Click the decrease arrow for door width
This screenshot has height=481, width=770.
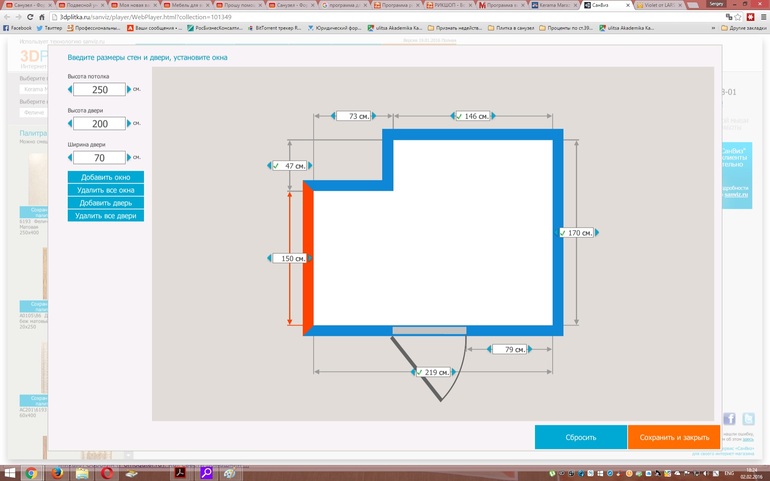(x=69, y=158)
